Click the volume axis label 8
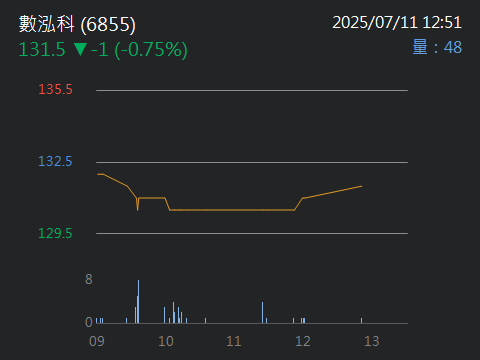 (x=89, y=279)
